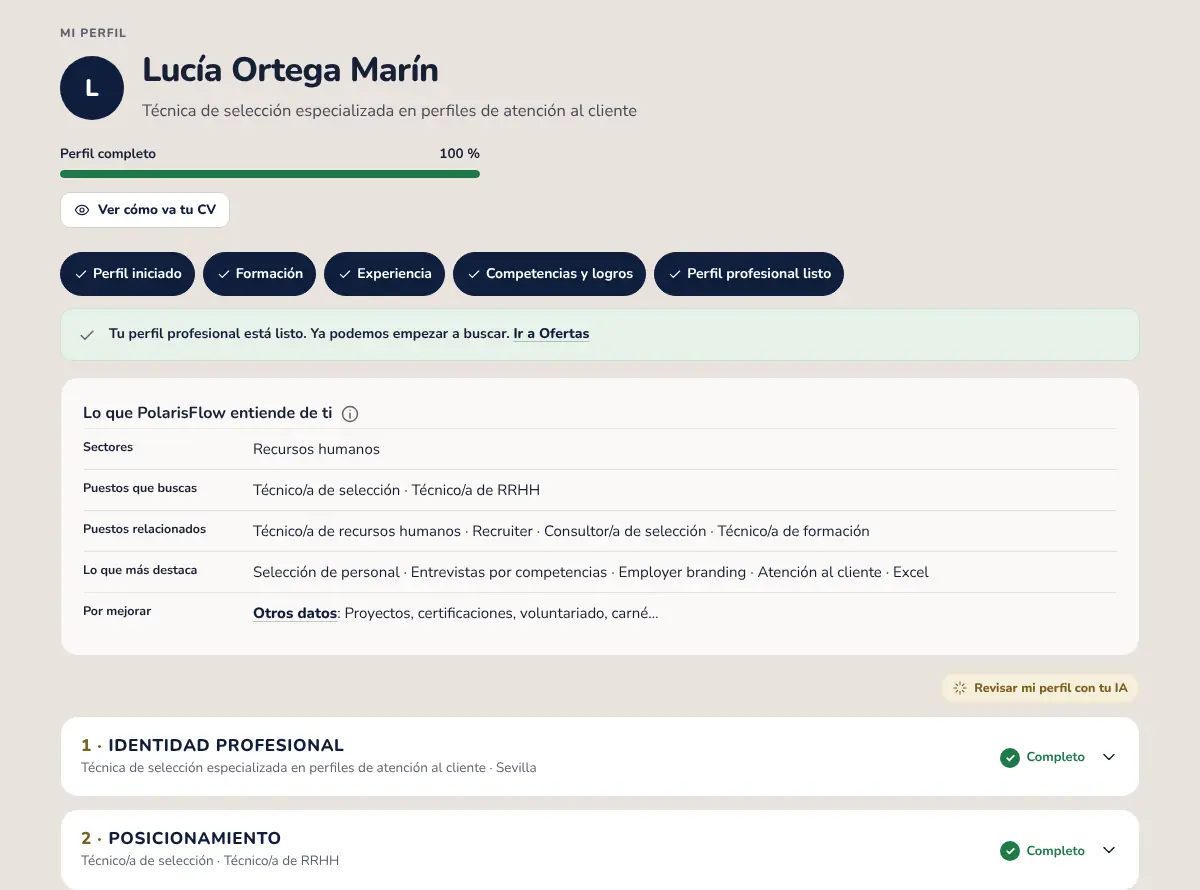Click the checkmark icon in the green ready banner

point(87,334)
